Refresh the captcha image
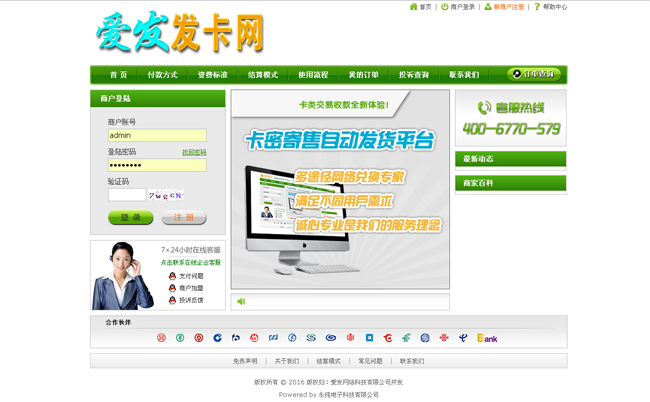This screenshot has height=402, width=650. [166, 195]
